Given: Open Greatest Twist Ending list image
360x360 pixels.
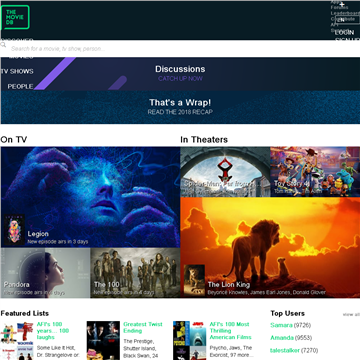Looking at the screenshot, I should click(x=103, y=341).
